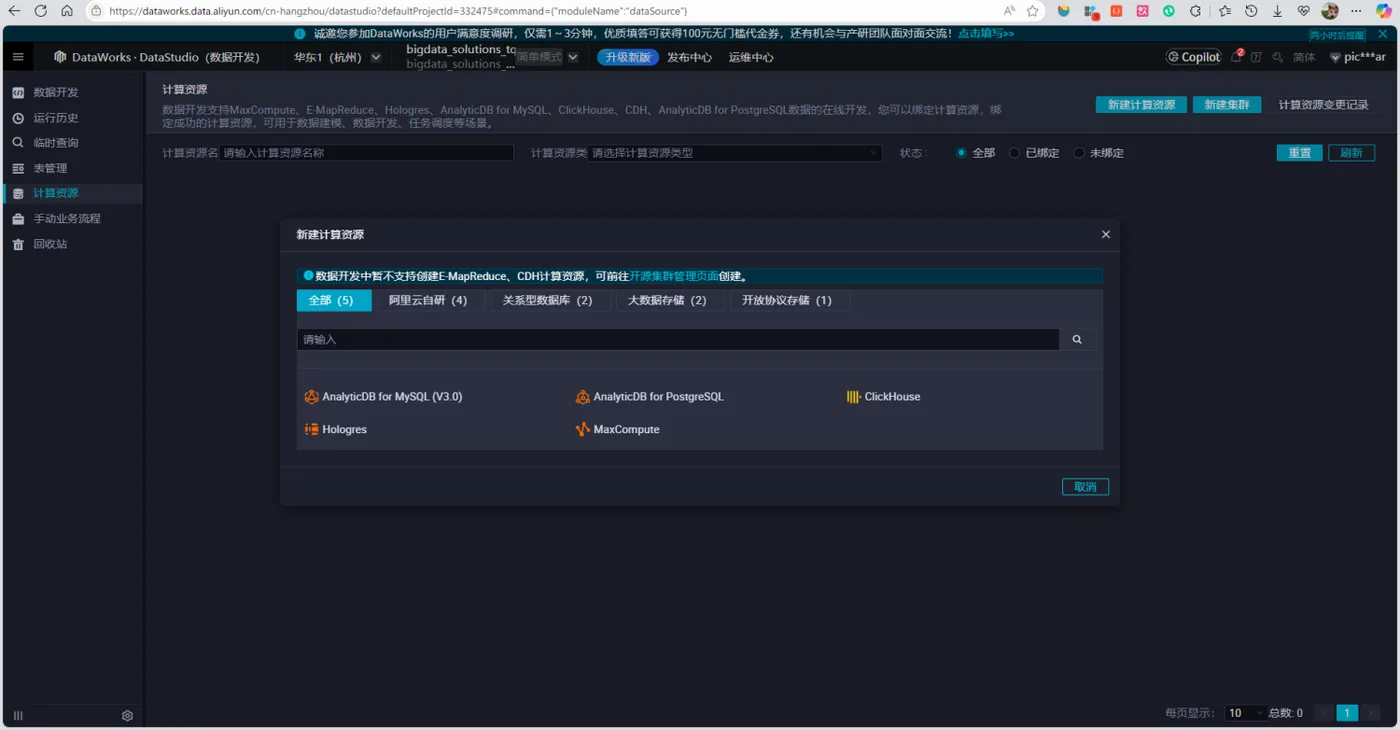Switch to the 大数据存储 (2) tab
The image size is (1400, 730).
[667, 300]
